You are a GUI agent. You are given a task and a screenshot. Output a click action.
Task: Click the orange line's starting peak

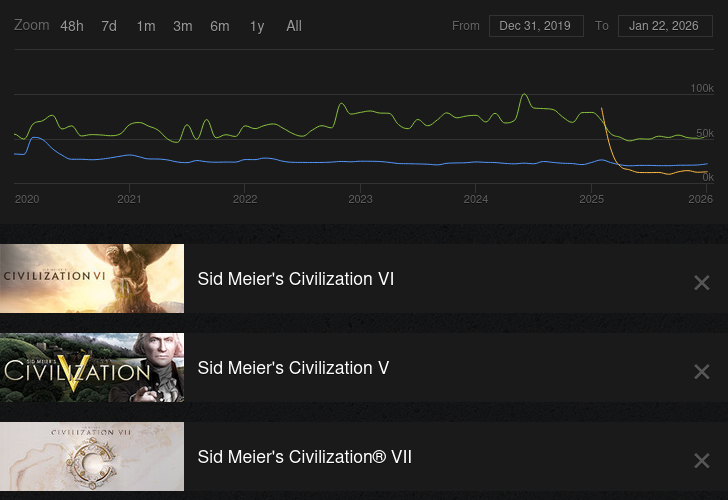click(x=602, y=108)
